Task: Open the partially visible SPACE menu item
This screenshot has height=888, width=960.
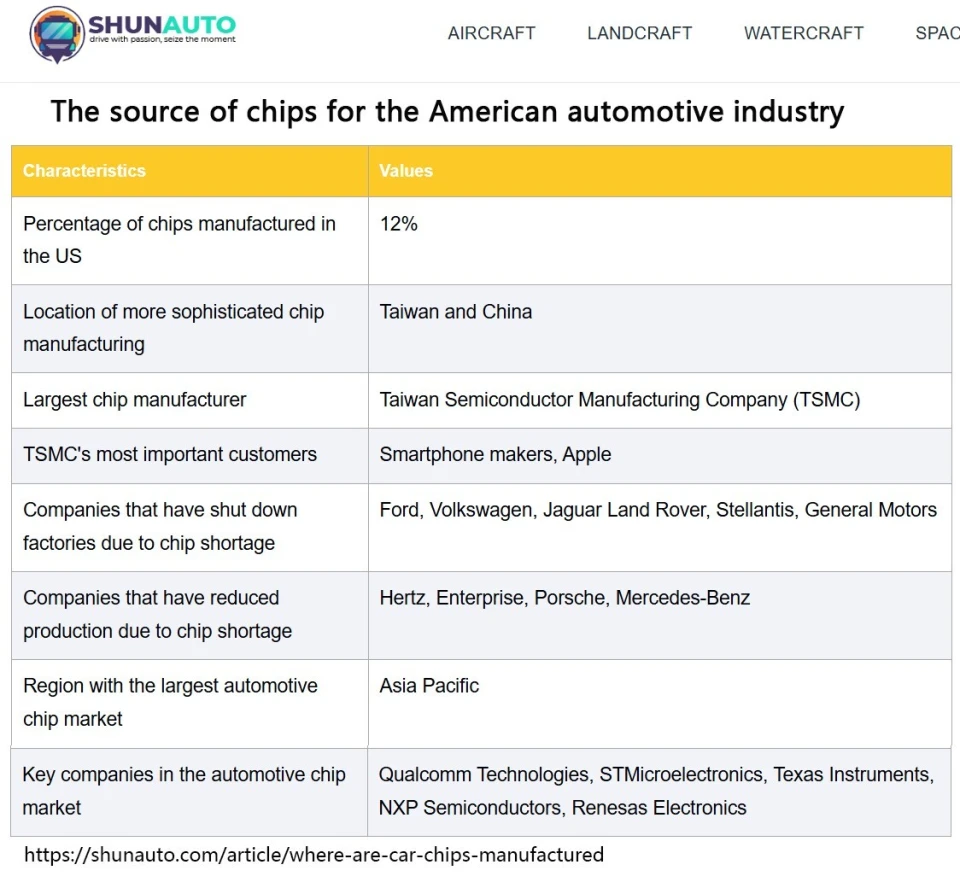Action: (937, 33)
